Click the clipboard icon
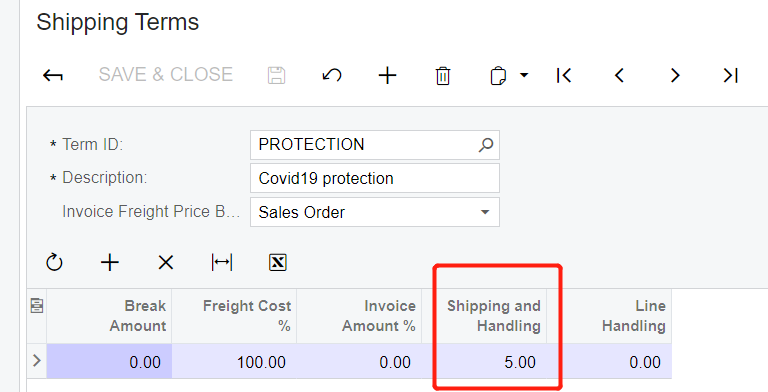The image size is (768, 392). [x=498, y=76]
